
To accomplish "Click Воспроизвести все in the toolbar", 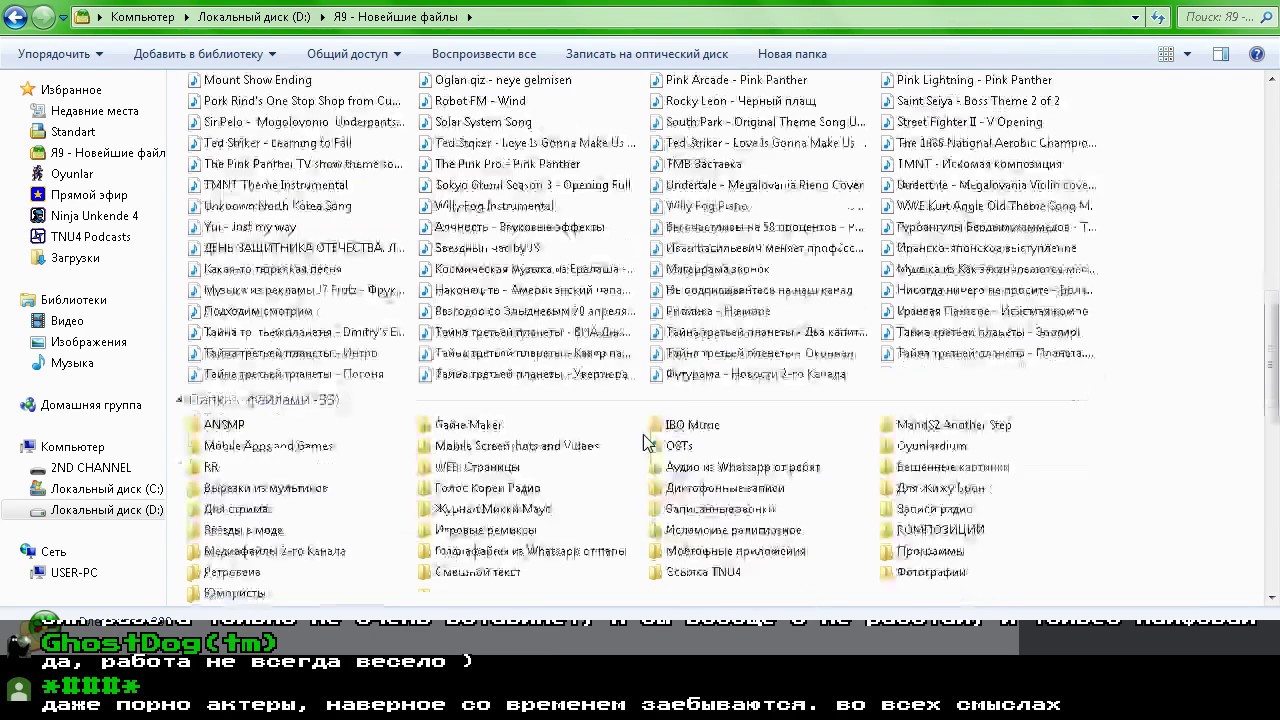I will coord(484,54).
